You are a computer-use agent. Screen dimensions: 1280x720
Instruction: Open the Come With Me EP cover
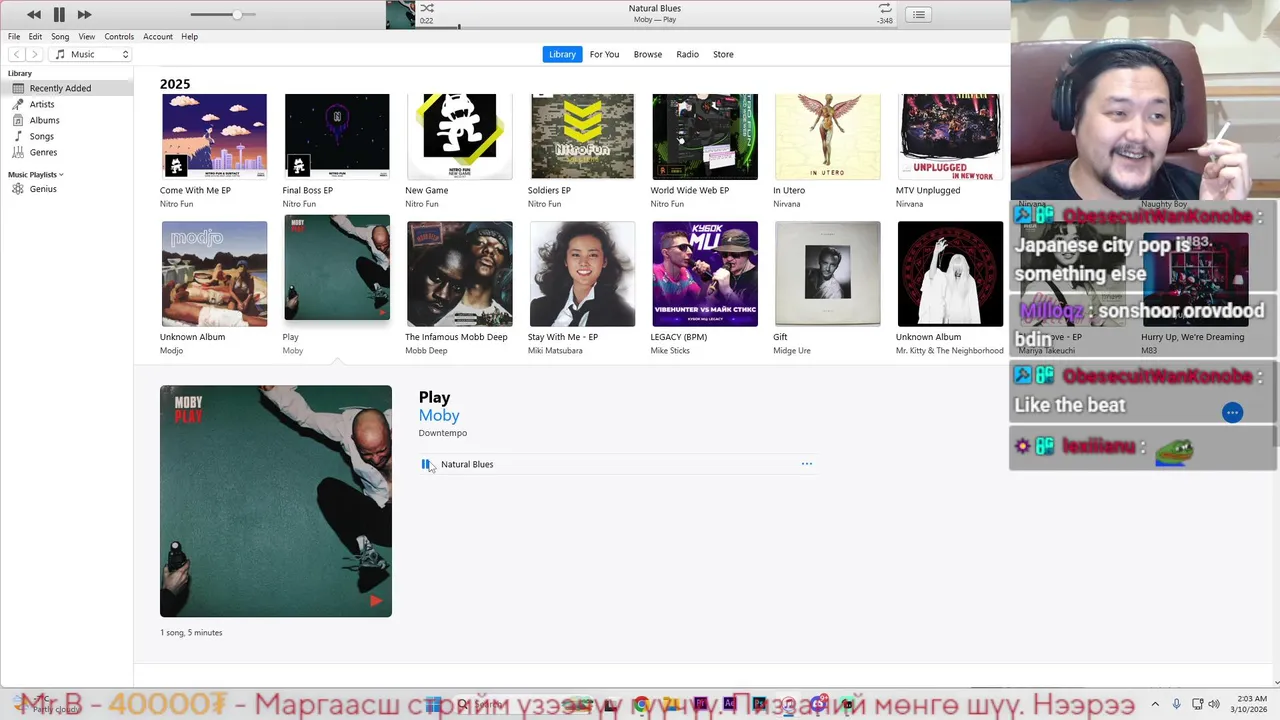[214, 136]
